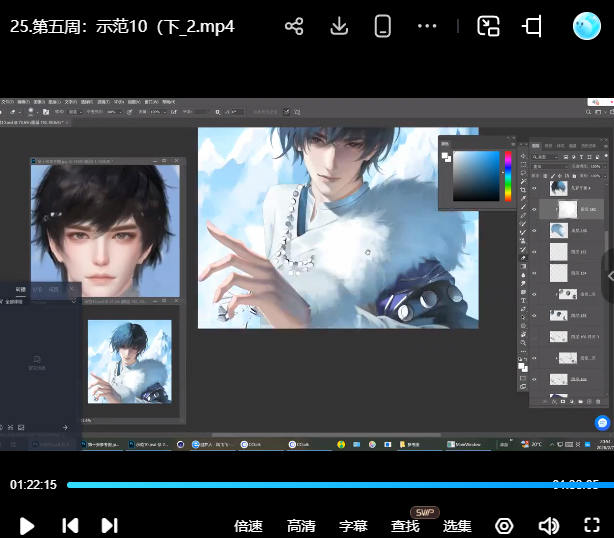Click the crop screenshot icon
The height and width of the screenshot is (538, 614).
pos(533,27)
